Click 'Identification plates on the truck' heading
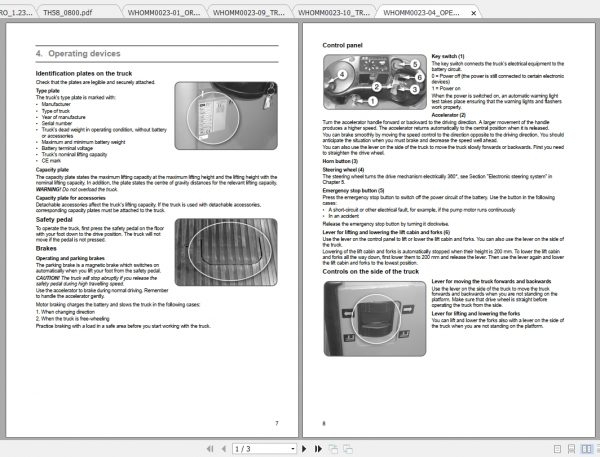 pos(84,73)
